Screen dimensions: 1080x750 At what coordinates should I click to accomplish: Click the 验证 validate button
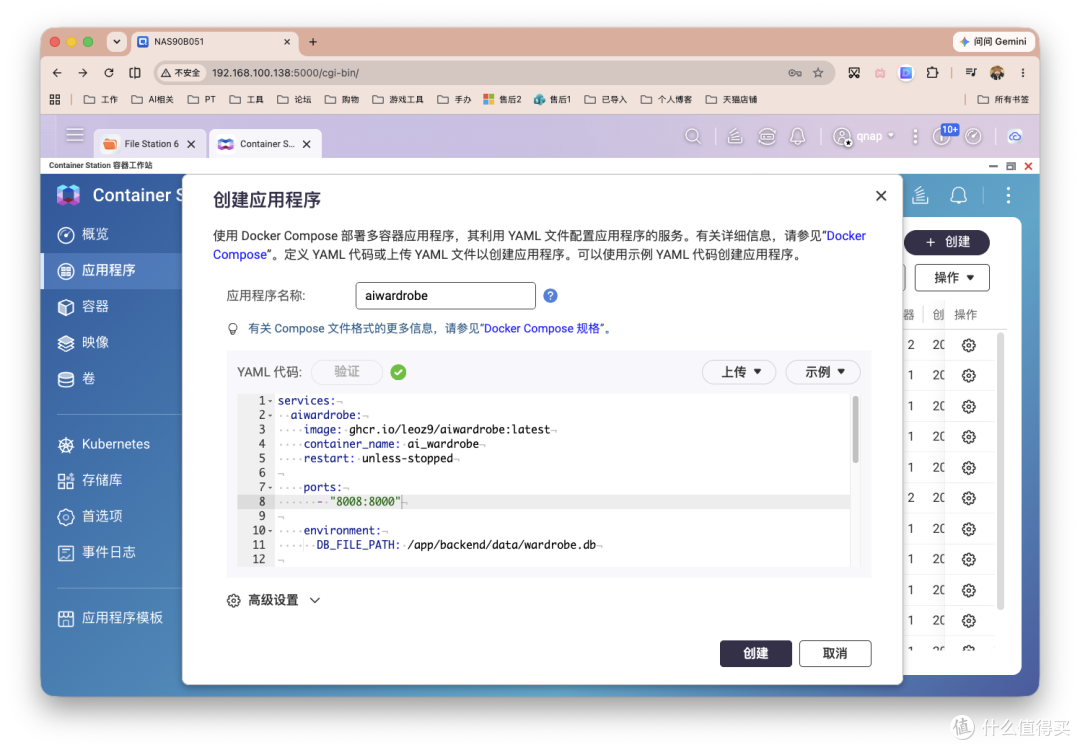346,372
